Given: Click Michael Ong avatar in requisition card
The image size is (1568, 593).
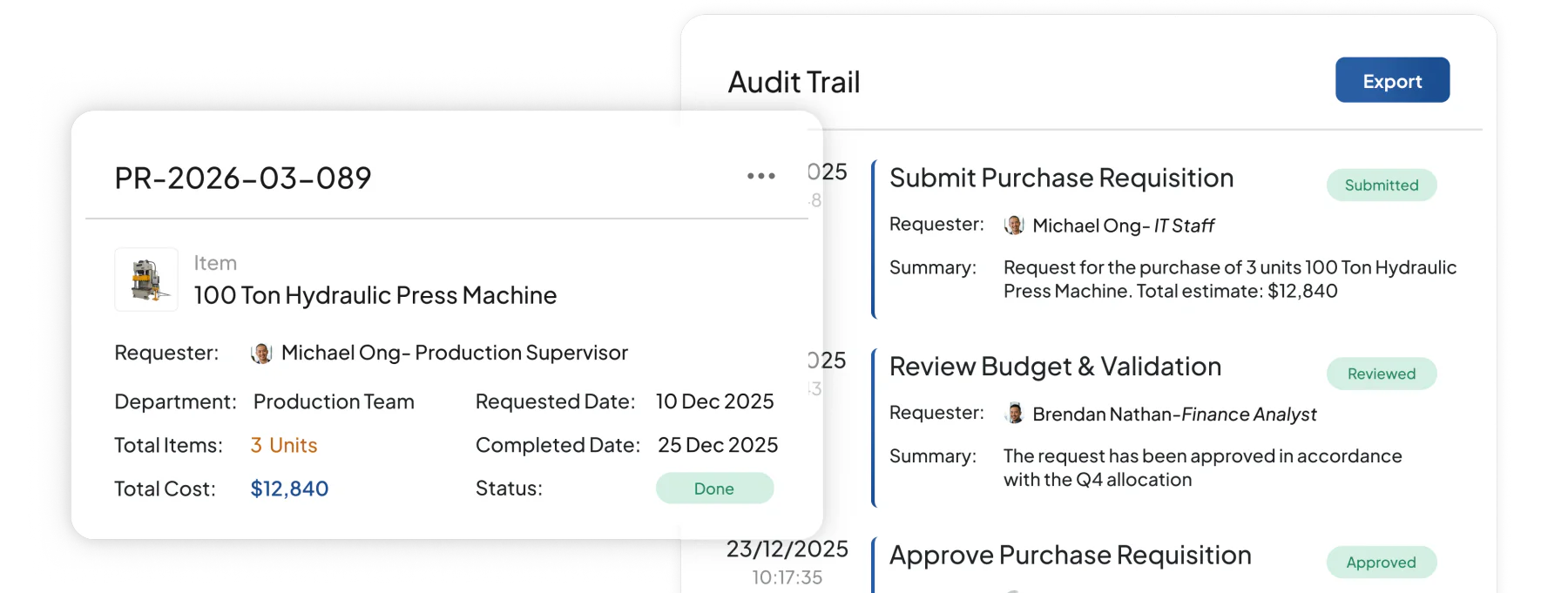Looking at the screenshot, I should 261,353.
